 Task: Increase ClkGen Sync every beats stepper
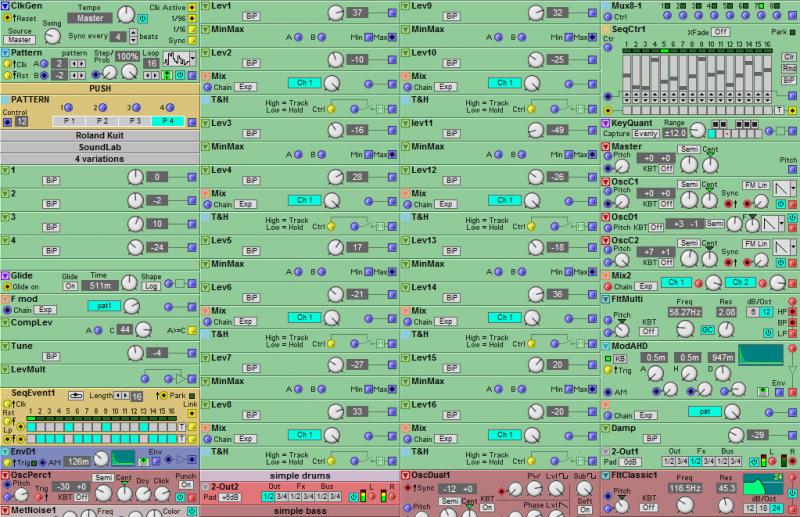pyautogui.click(x=133, y=33)
